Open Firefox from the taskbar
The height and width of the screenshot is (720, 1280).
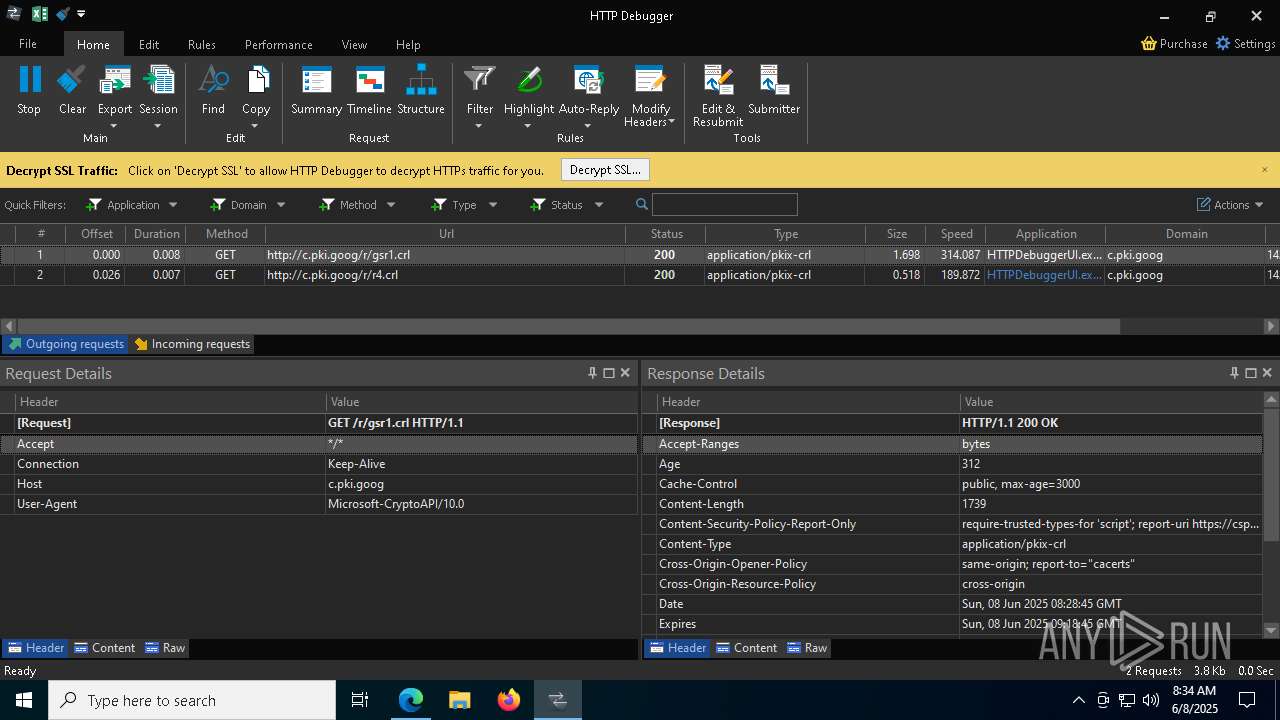click(509, 700)
